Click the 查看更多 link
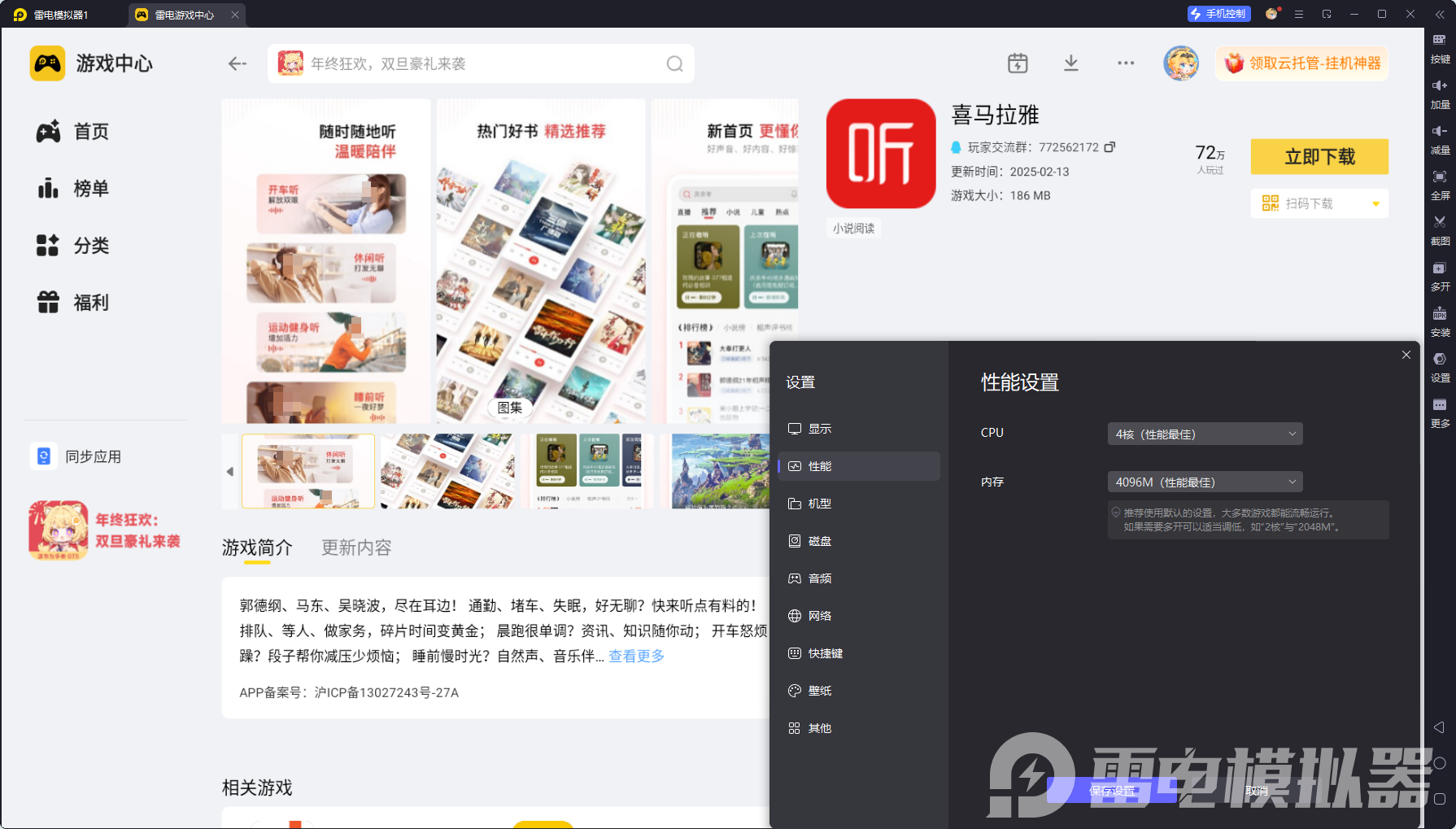The image size is (1456, 829). 636,656
